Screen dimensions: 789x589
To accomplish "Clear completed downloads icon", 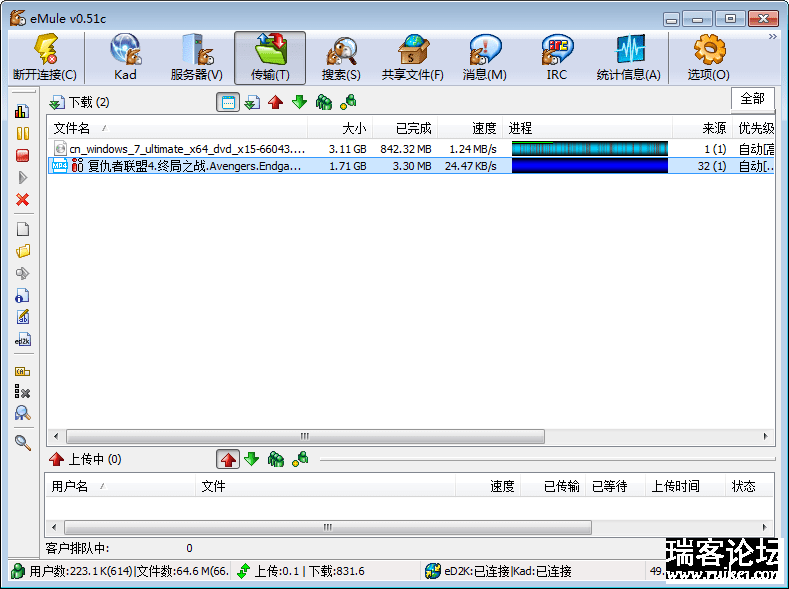I will (23, 391).
